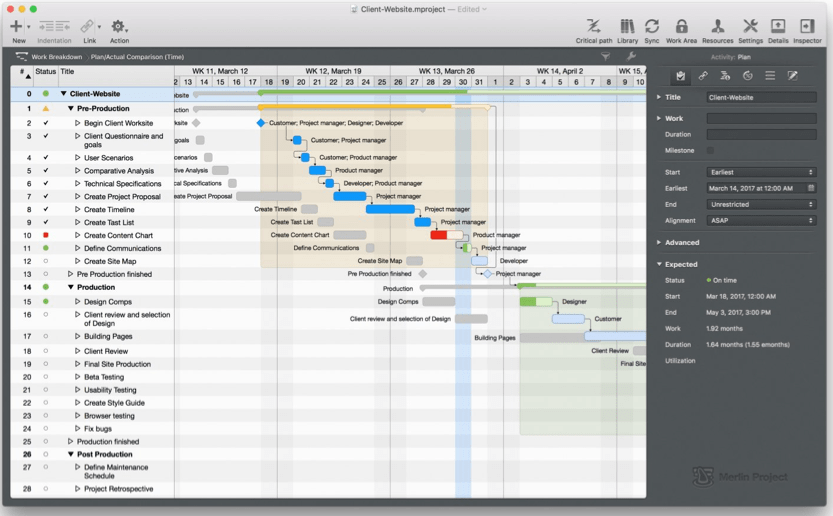Collapse the Pre-Production group
Screen dimensions: 833x516
[71, 108]
